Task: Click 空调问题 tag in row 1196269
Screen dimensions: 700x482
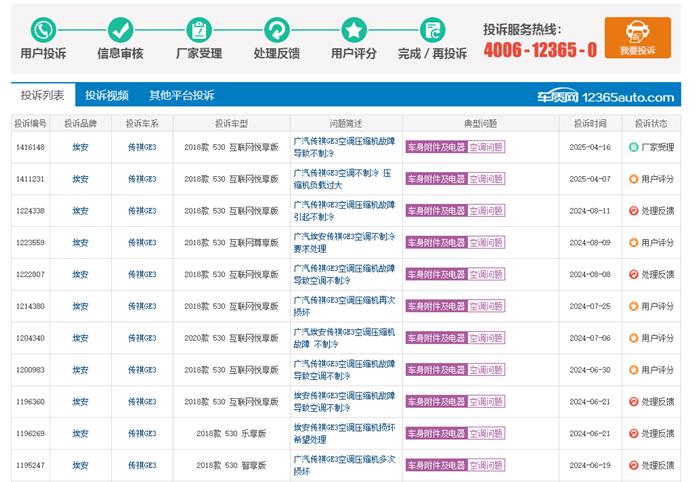Action: [486, 433]
